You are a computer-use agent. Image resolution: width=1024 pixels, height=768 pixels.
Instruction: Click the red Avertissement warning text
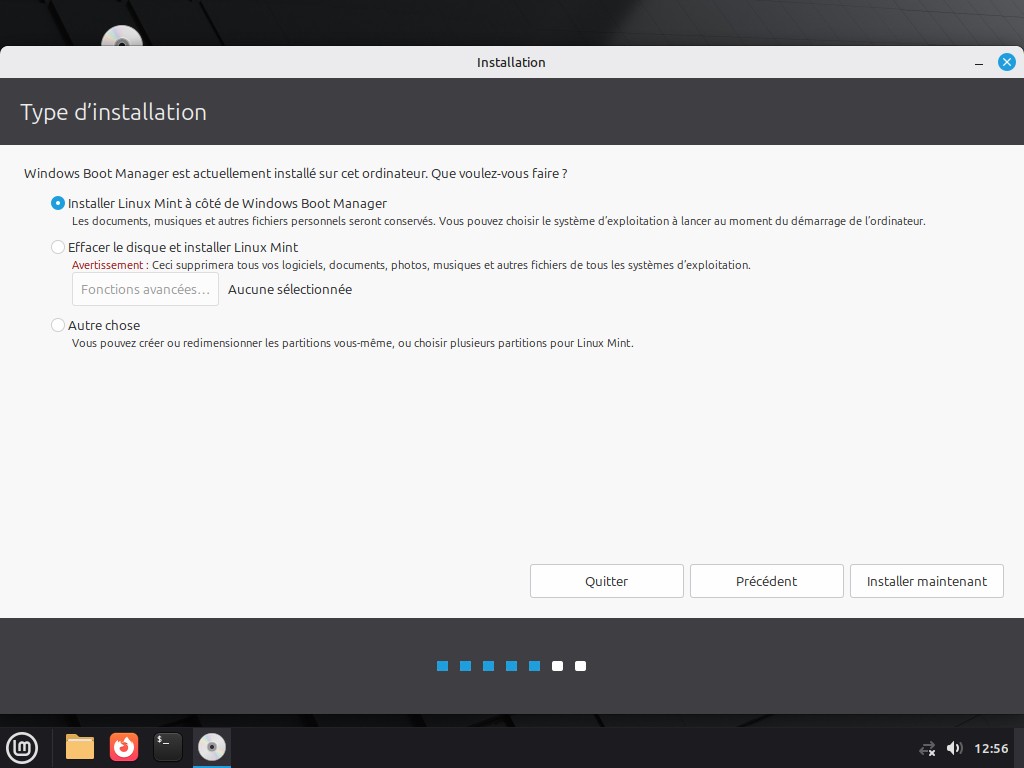107,265
